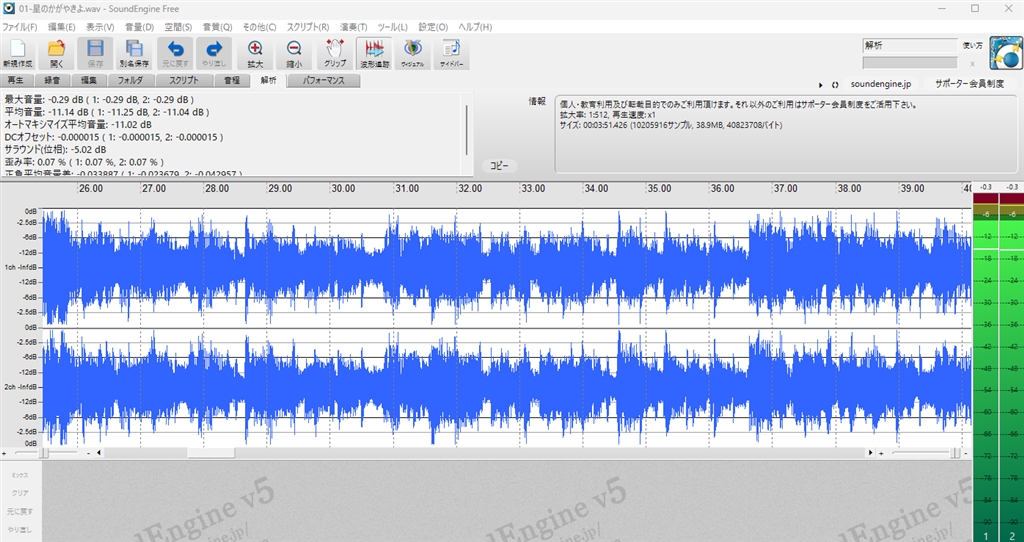Click the DCオフセット analysis line

tap(114, 137)
